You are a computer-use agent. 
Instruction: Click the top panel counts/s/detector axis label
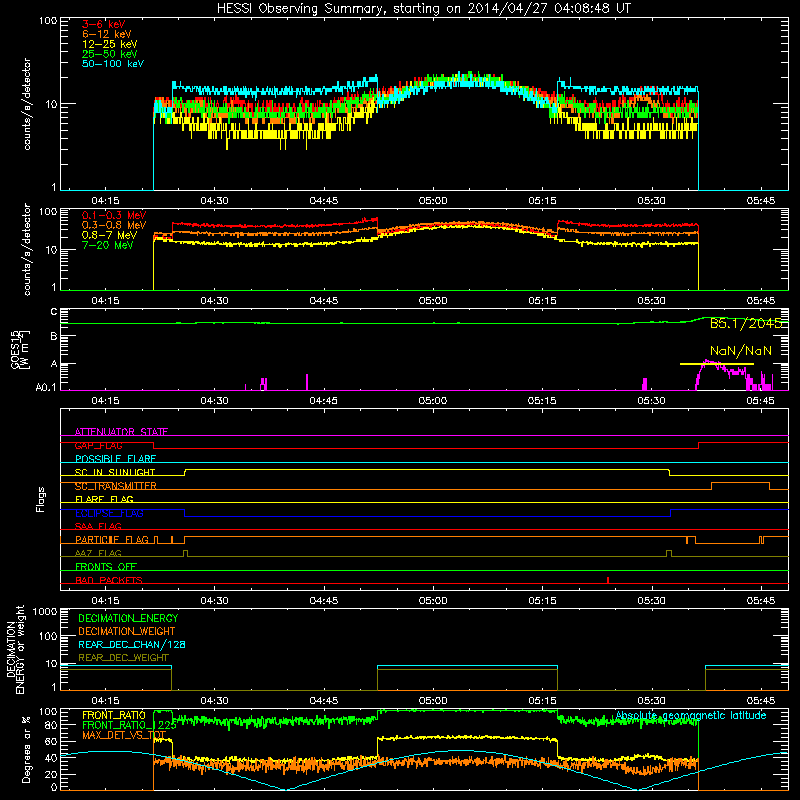27,104
